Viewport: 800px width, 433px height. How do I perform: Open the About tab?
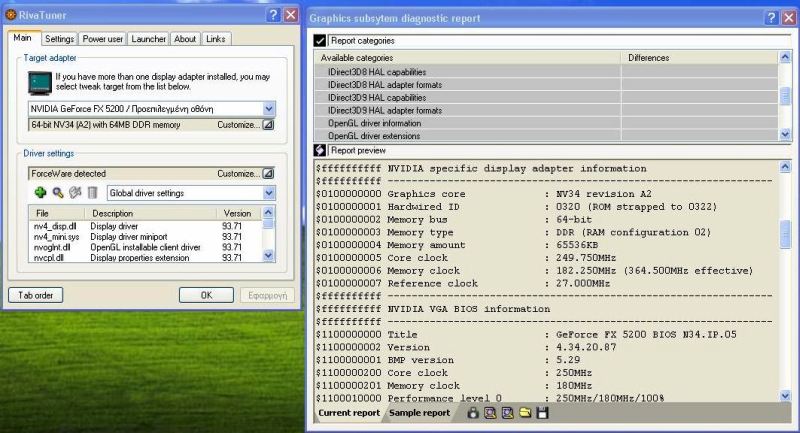(185, 39)
